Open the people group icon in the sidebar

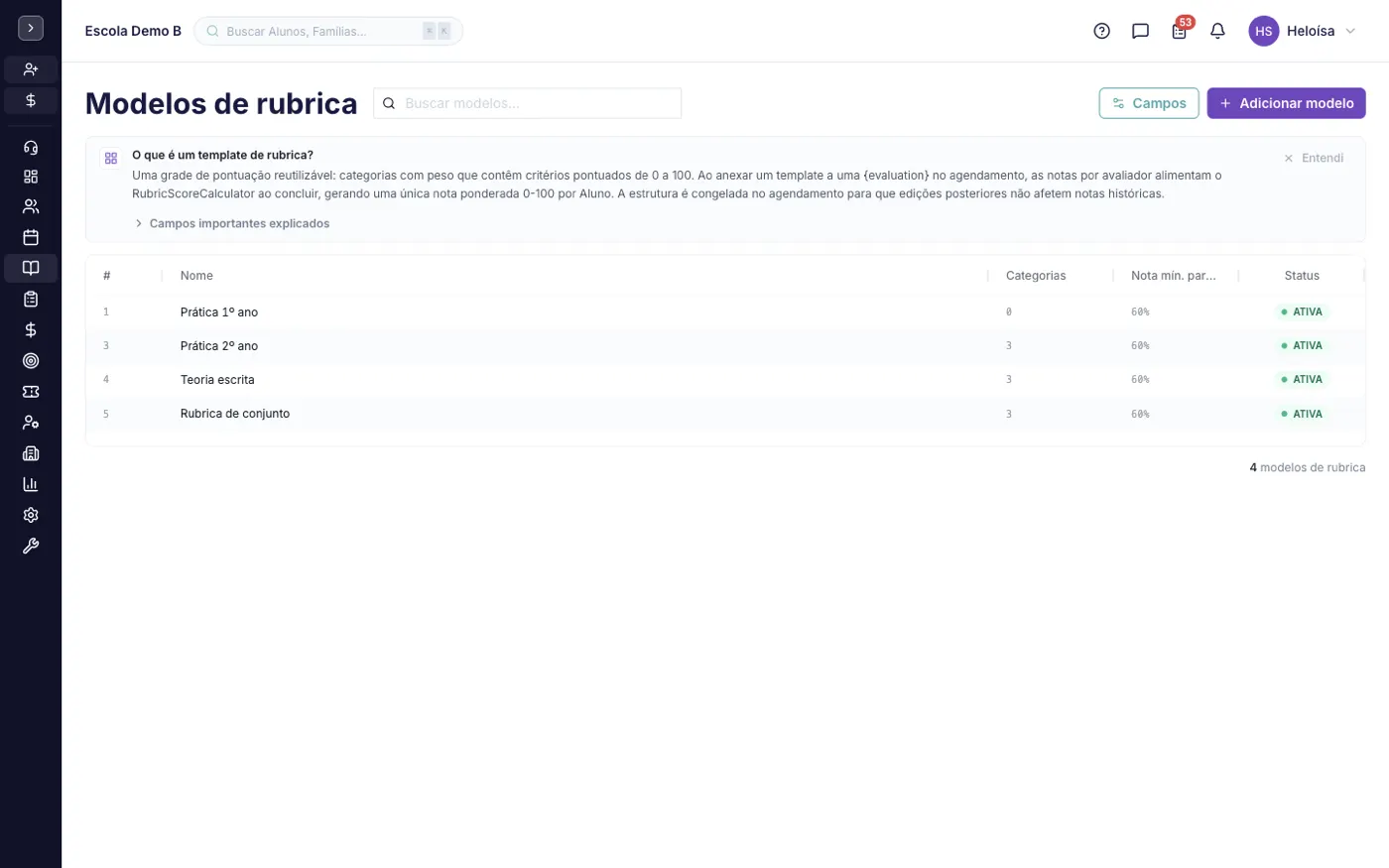click(x=31, y=206)
